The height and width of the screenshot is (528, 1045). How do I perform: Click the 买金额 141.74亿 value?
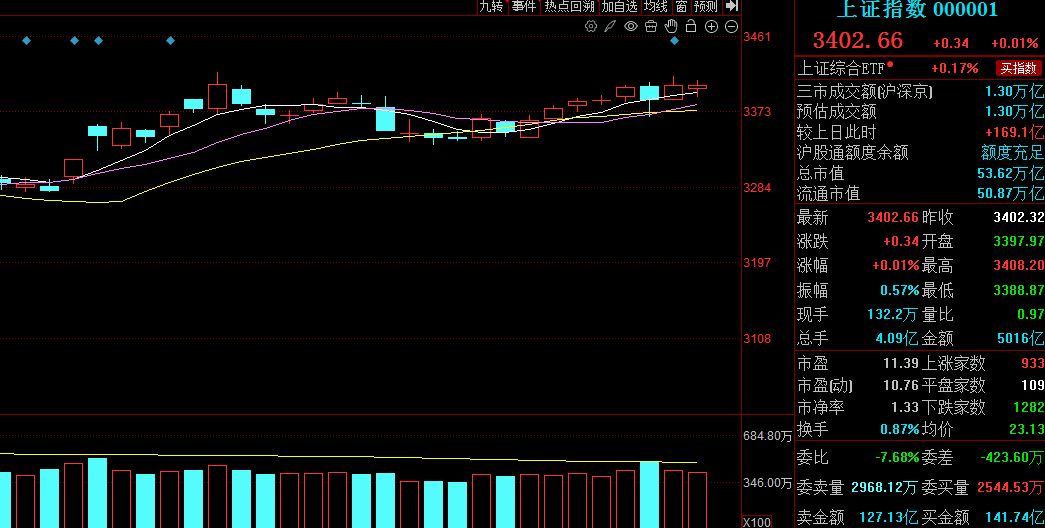[1014, 517]
